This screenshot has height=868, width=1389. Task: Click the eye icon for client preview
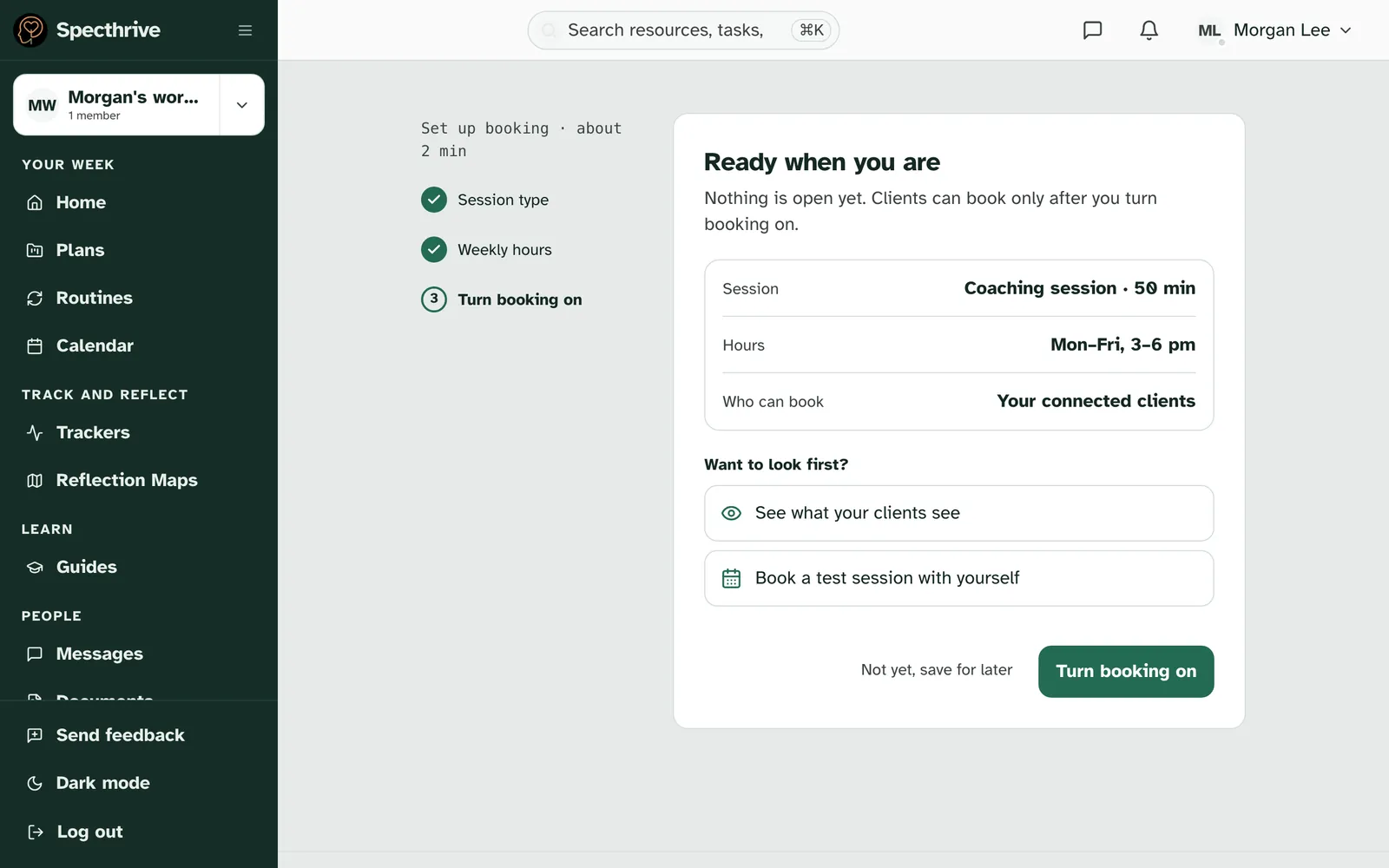pos(732,513)
